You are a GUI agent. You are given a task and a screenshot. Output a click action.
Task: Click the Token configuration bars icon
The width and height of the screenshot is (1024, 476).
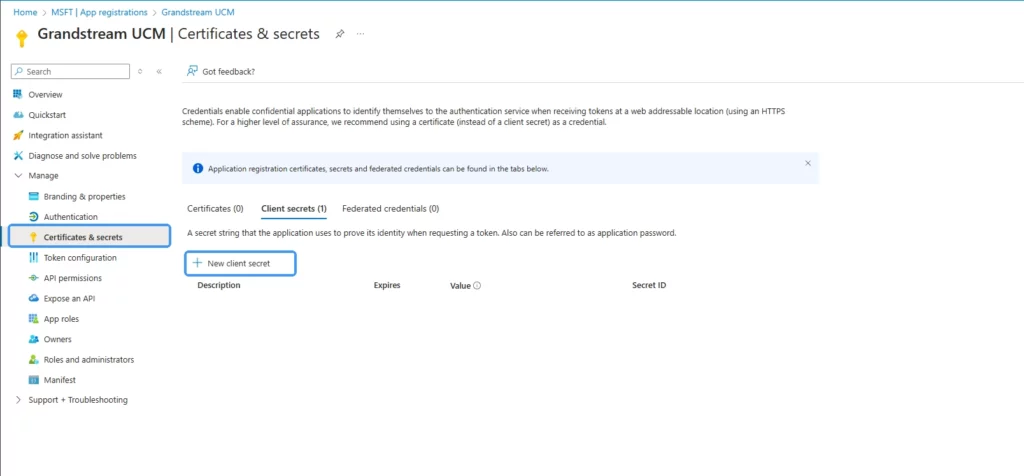[33, 258]
